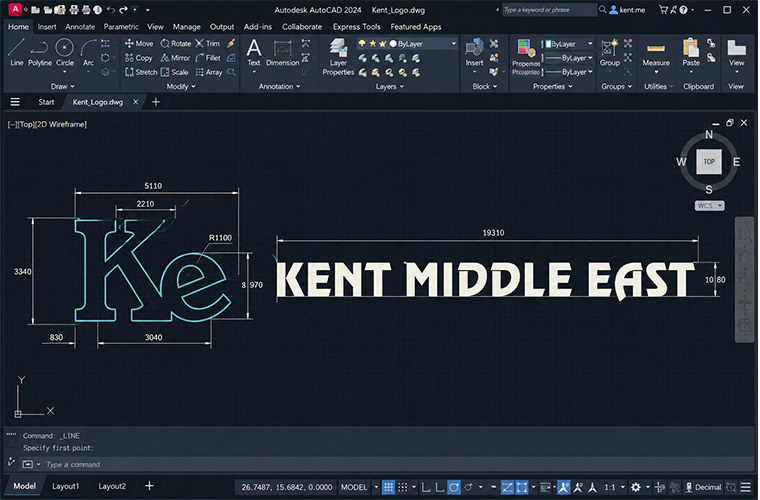Select the Scale tool
The height and width of the screenshot is (500, 760).
(x=174, y=72)
